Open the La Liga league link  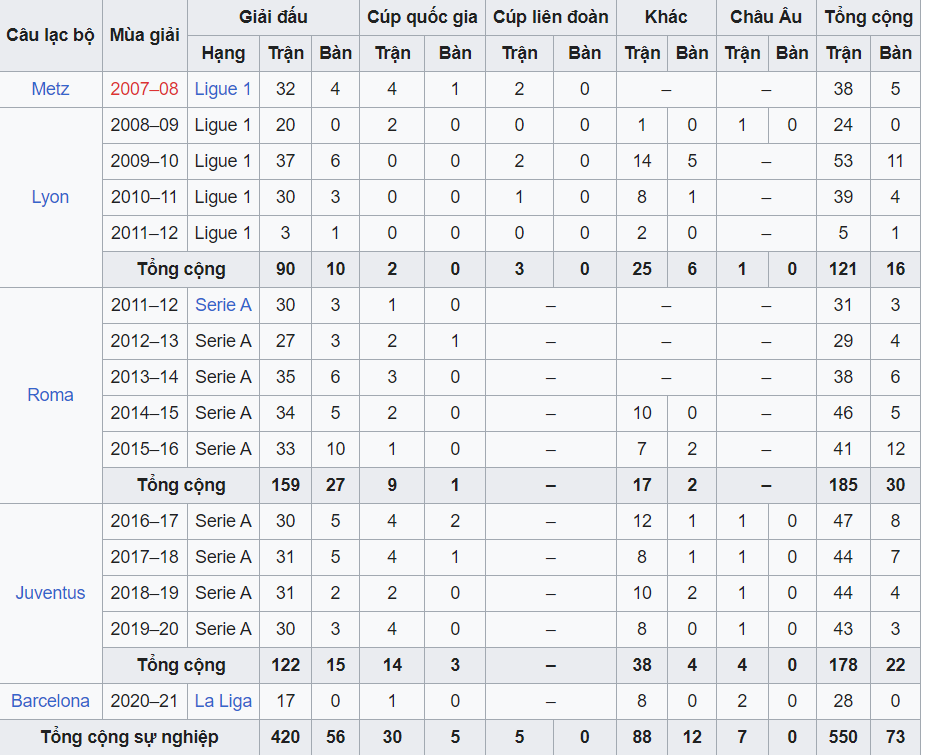click(223, 701)
